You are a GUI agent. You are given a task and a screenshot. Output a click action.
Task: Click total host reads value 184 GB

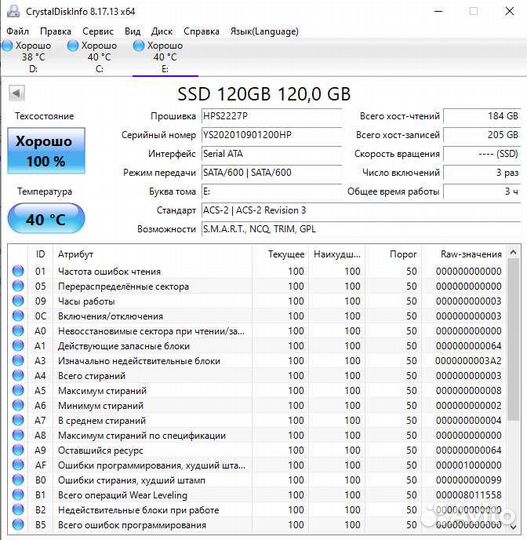click(x=482, y=116)
